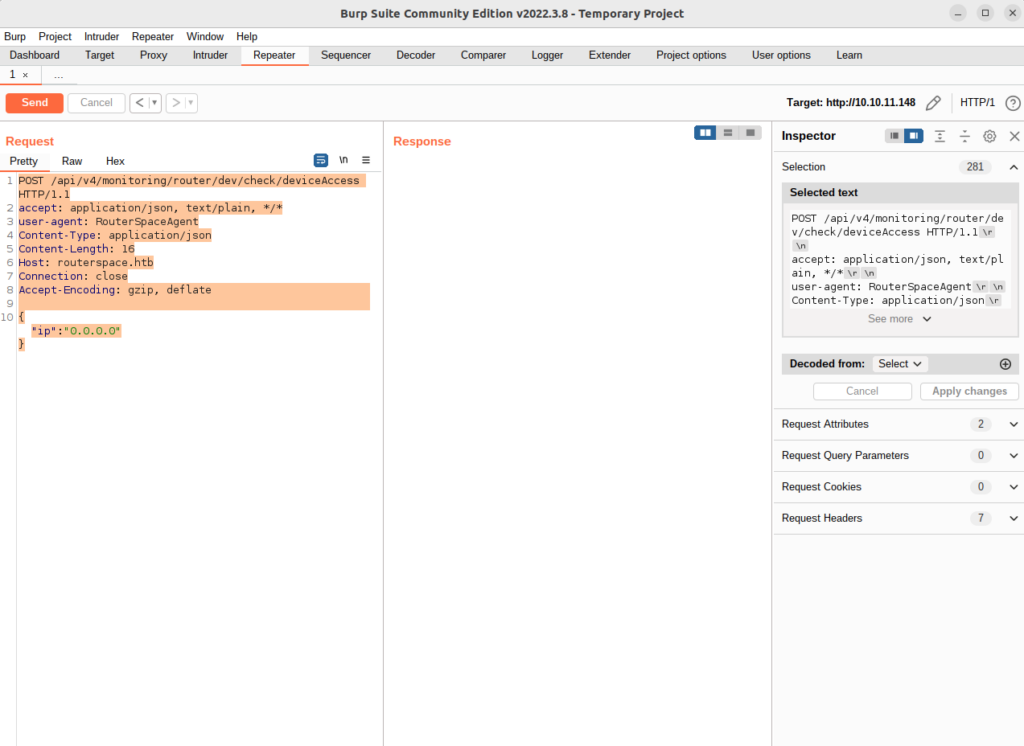Click Inspector Cancel button
The height and width of the screenshot is (746, 1024).
click(x=862, y=391)
